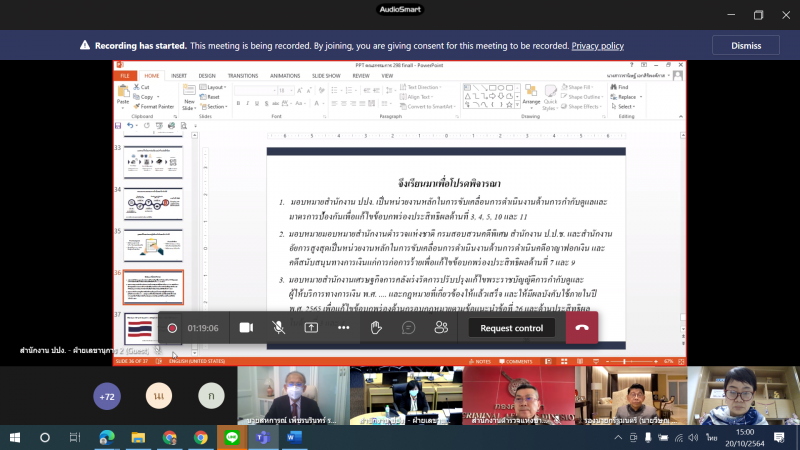800x450 pixels.
Task: Raise your hand in the meeting
Action: coord(376,328)
